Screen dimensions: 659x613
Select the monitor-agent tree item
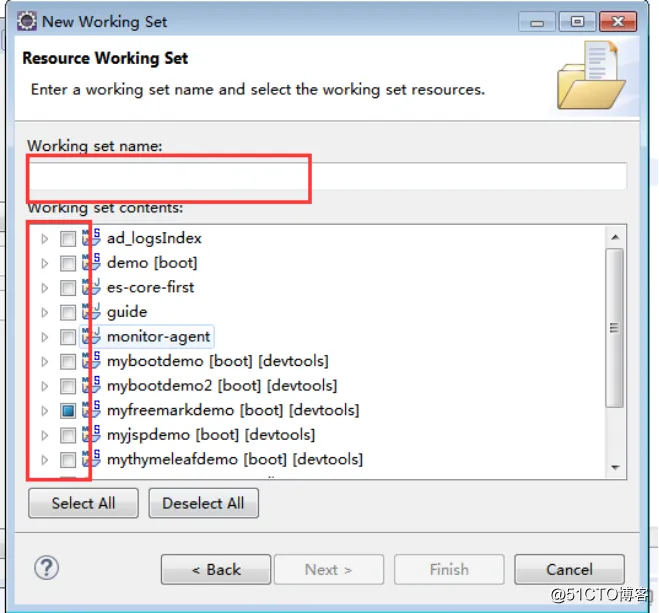(158, 336)
